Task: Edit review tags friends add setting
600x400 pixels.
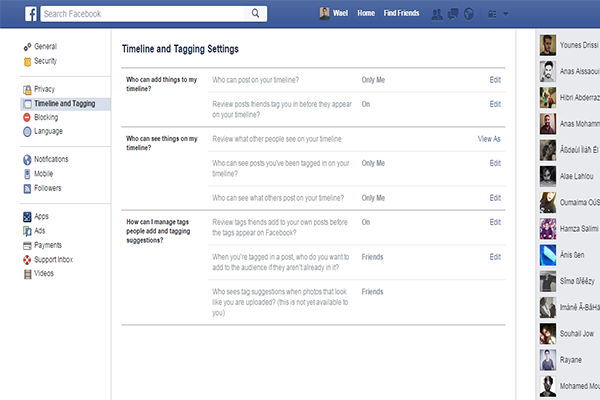Action: click(495, 222)
